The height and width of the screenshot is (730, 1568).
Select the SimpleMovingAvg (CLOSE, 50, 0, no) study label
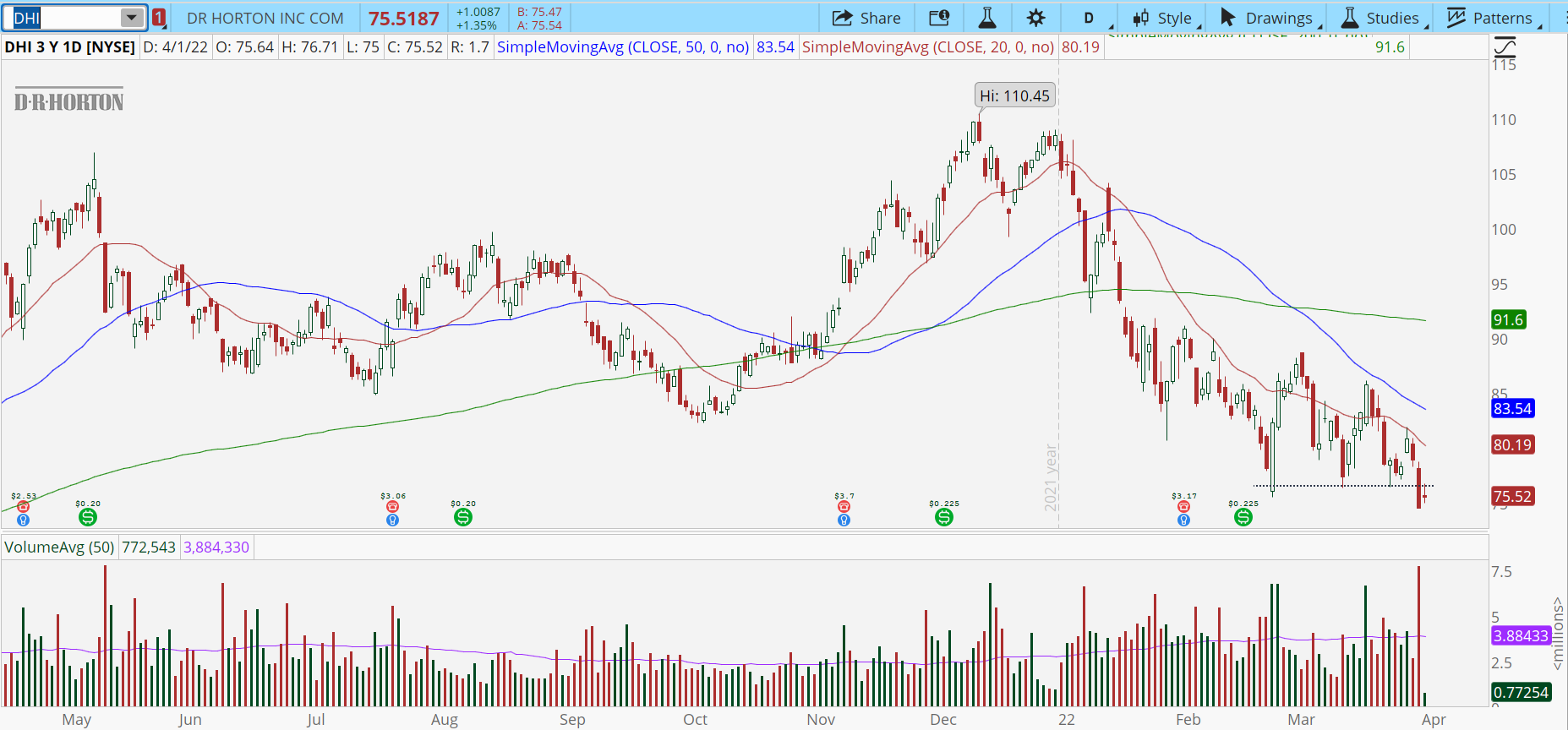coord(623,47)
